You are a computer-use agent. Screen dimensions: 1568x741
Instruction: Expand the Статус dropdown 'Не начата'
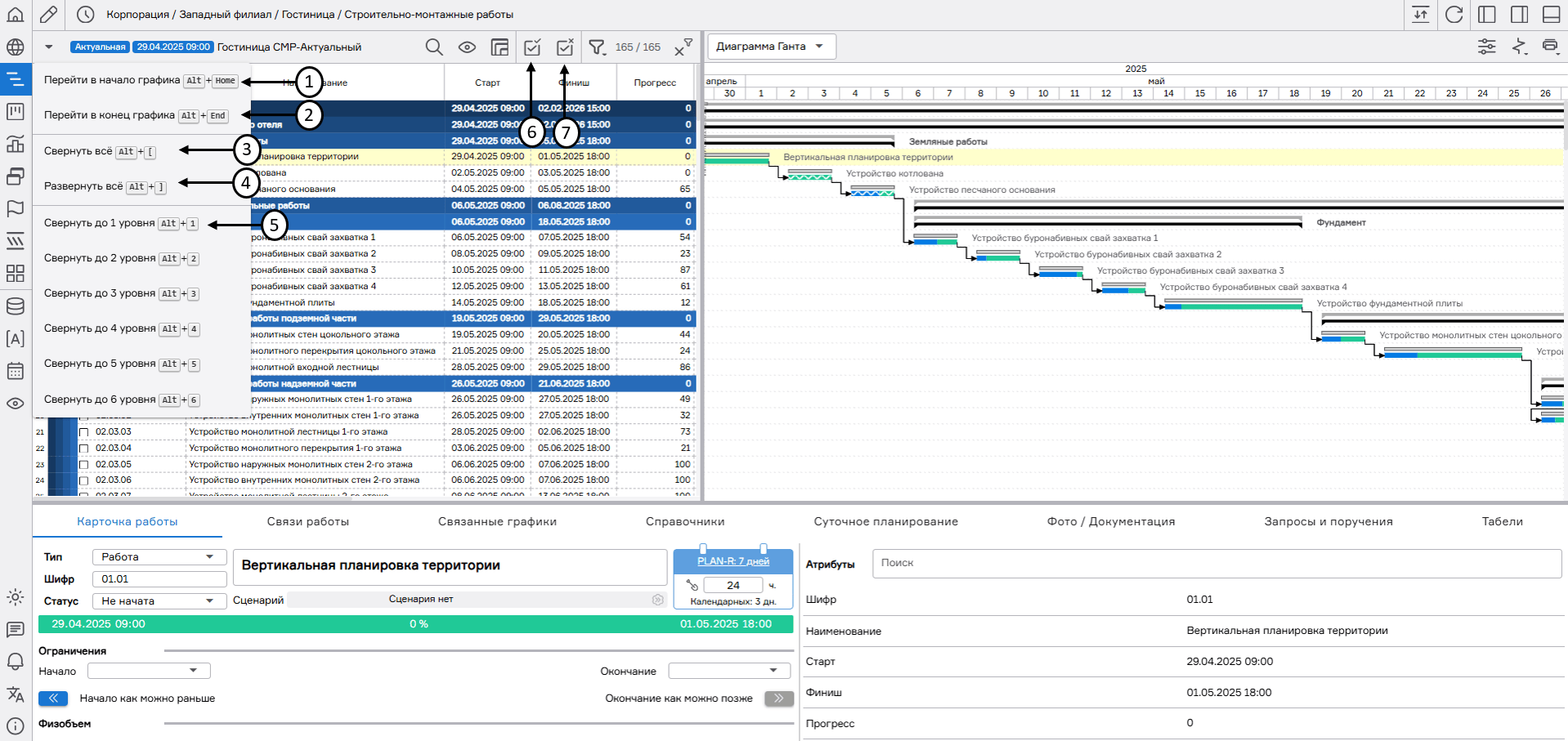click(159, 600)
